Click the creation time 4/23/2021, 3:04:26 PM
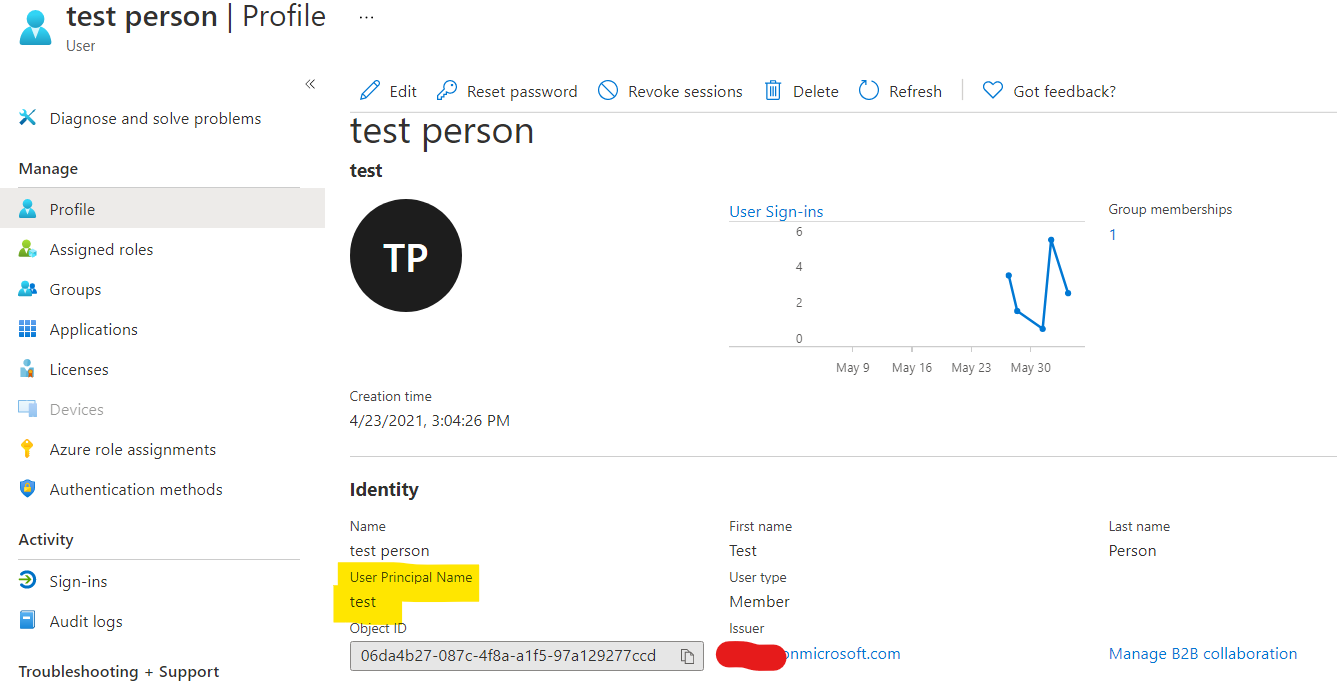The height and width of the screenshot is (687, 1337). (x=430, y=421)
